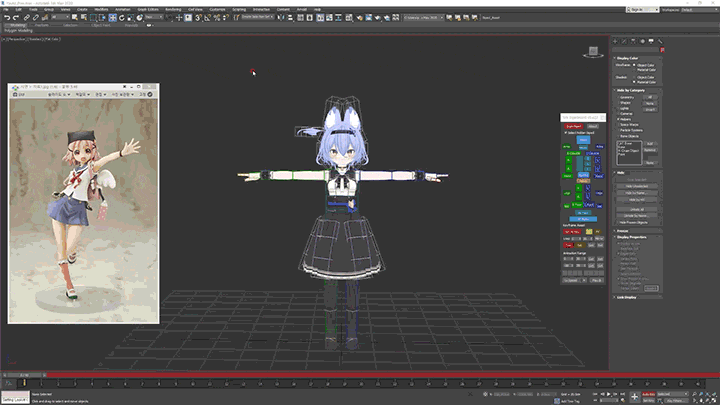
Task: Select Shaded Object Color radio button
Action: click(x=634, y=77)
